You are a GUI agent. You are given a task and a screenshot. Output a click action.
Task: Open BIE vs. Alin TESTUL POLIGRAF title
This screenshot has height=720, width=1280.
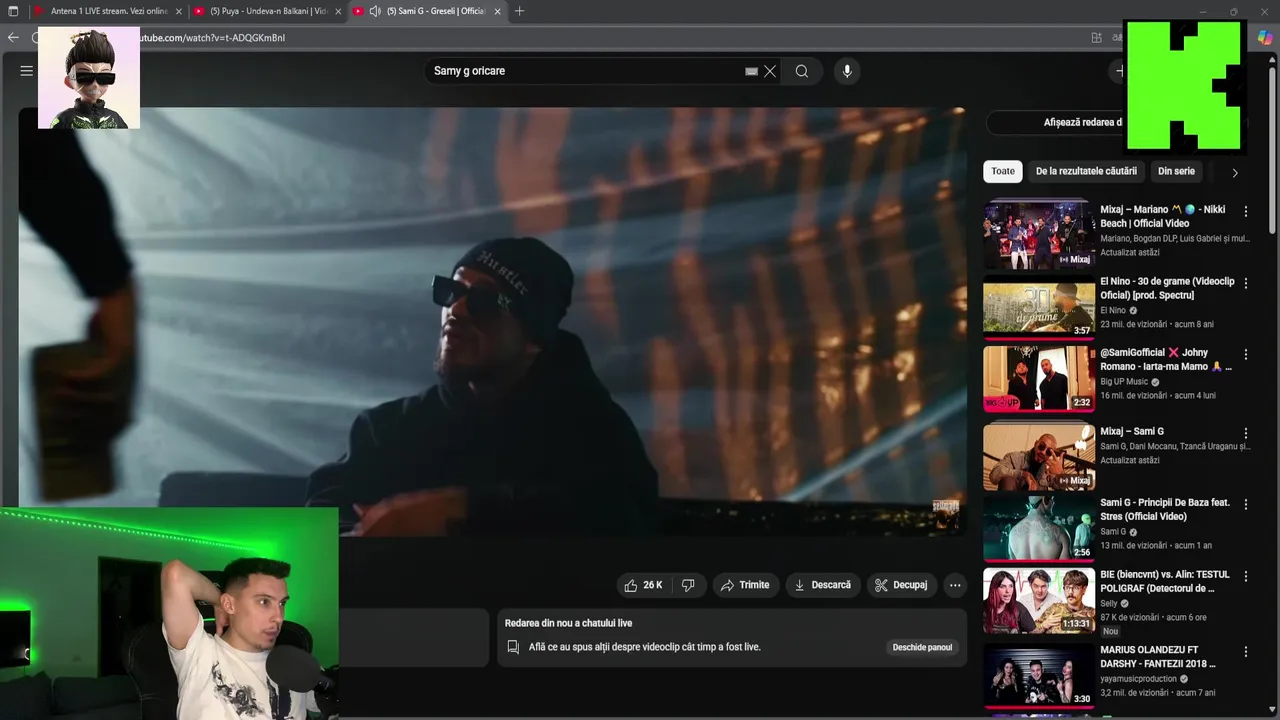1165,581
